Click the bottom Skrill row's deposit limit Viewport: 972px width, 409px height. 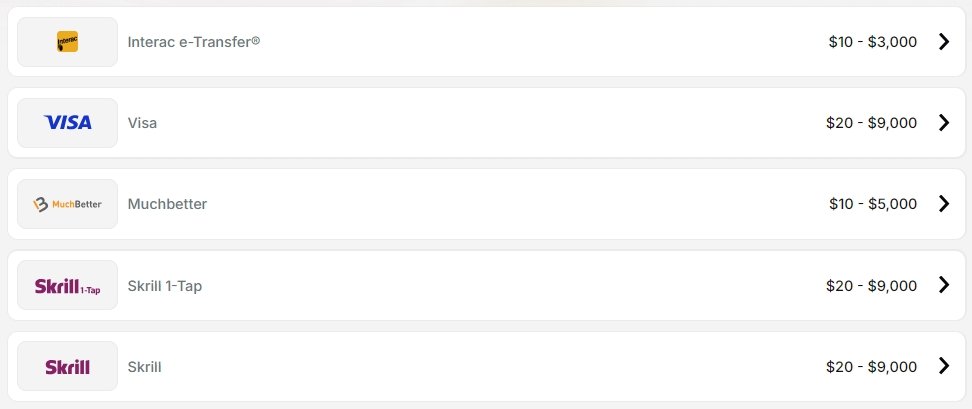(871, 367)
